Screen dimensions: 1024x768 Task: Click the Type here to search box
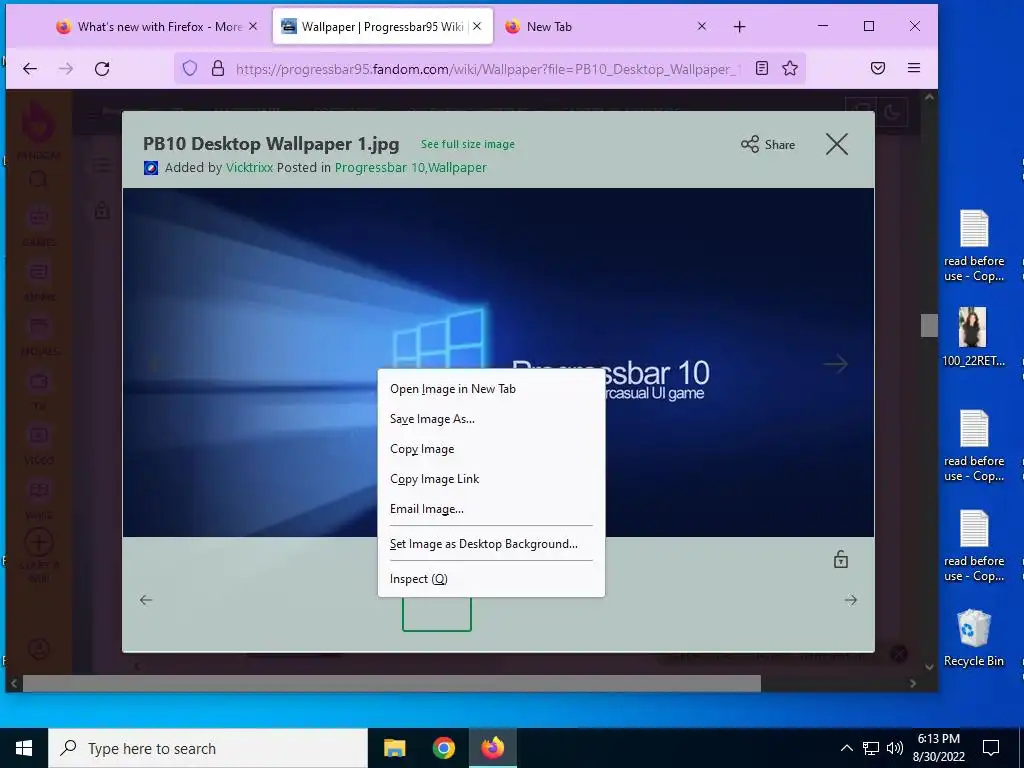click(x=208, y=748)
